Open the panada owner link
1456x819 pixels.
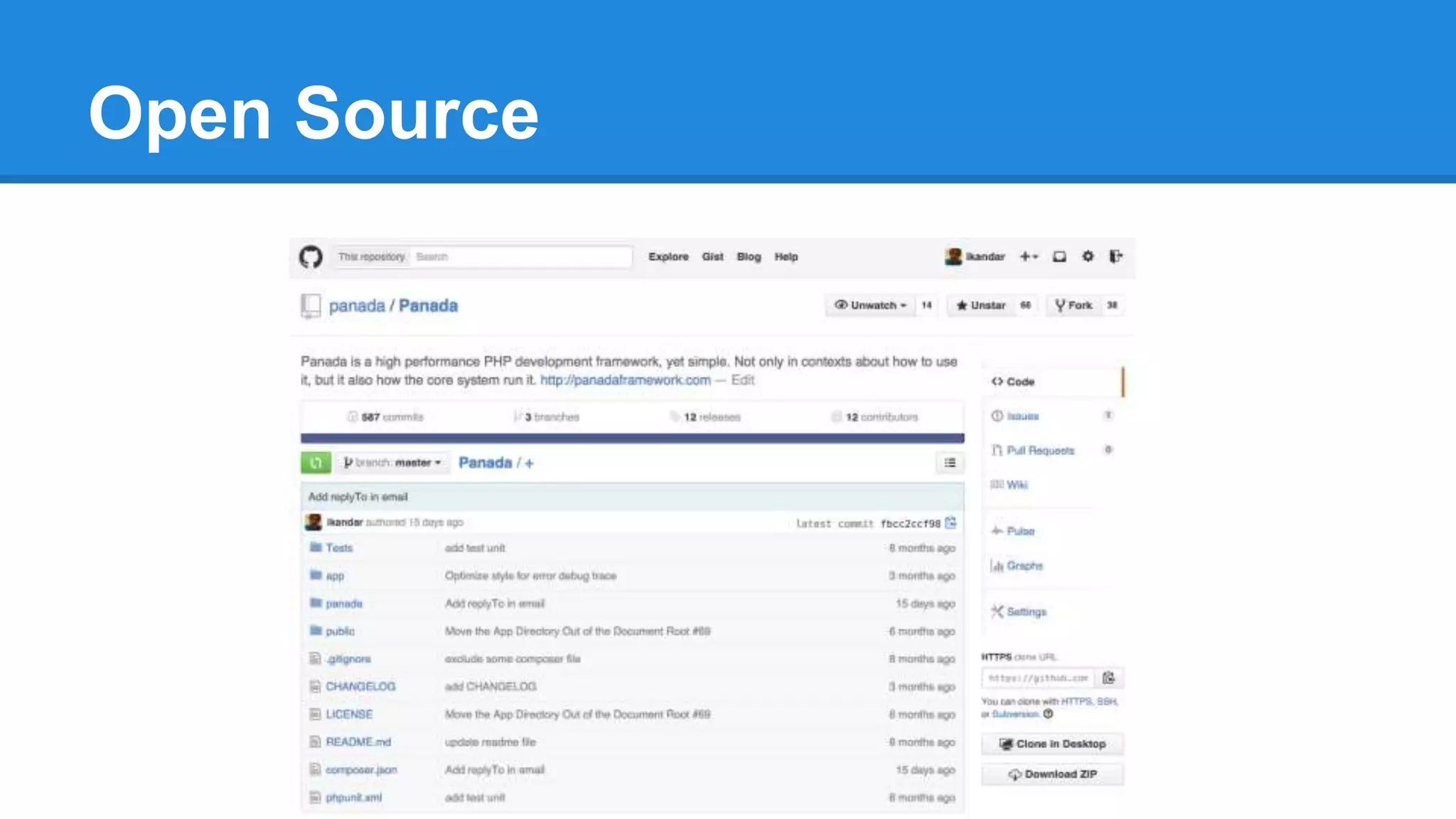(357, 306)
